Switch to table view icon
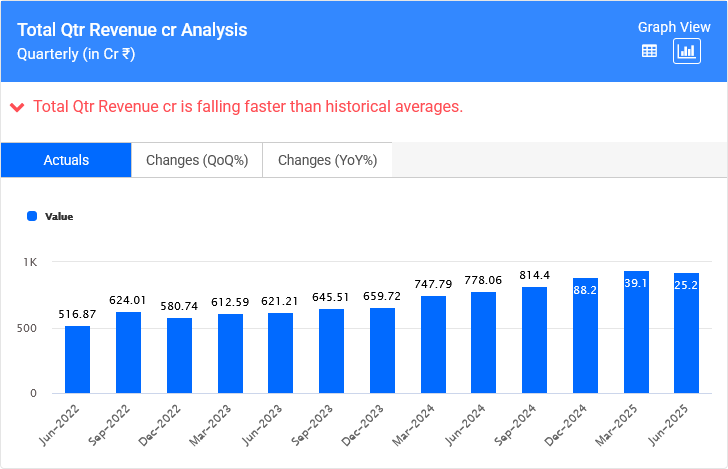The height and width of the screenshot is (469, 728). click(x=649, y=51)
